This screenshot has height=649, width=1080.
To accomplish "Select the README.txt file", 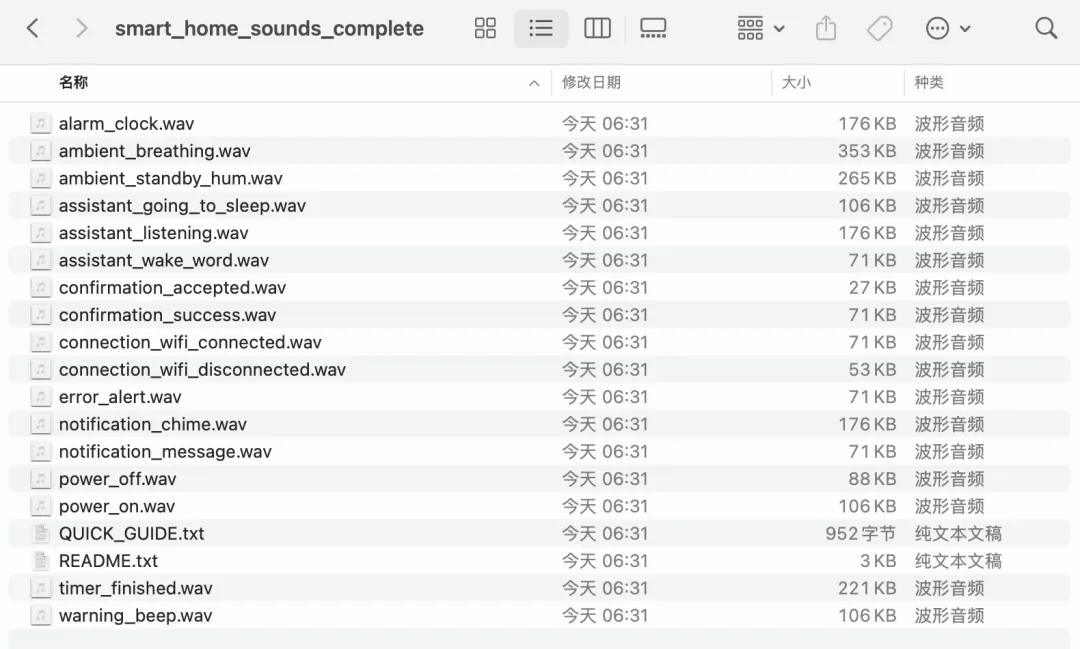I will click(108, 561).
